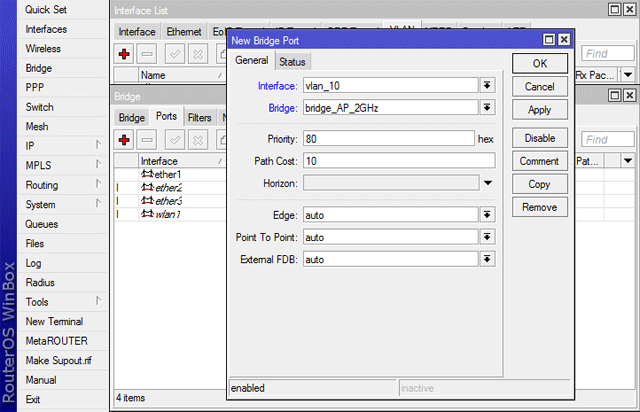Click the remove minus button in Interface List

pyautogui.click(x=147, y=54)
